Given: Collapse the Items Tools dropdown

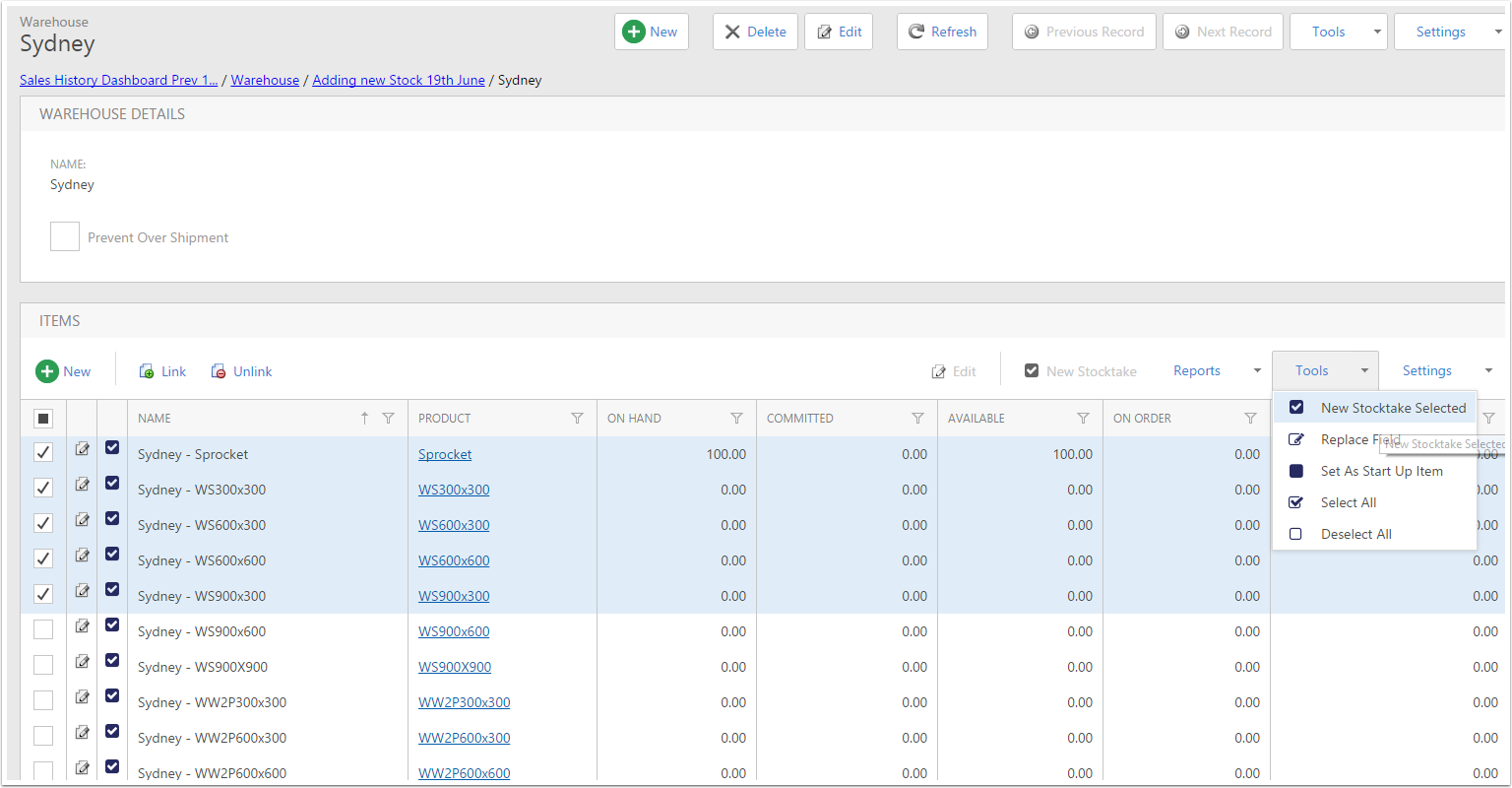Looking at the screenshot, I should [x=1325, y=370].
